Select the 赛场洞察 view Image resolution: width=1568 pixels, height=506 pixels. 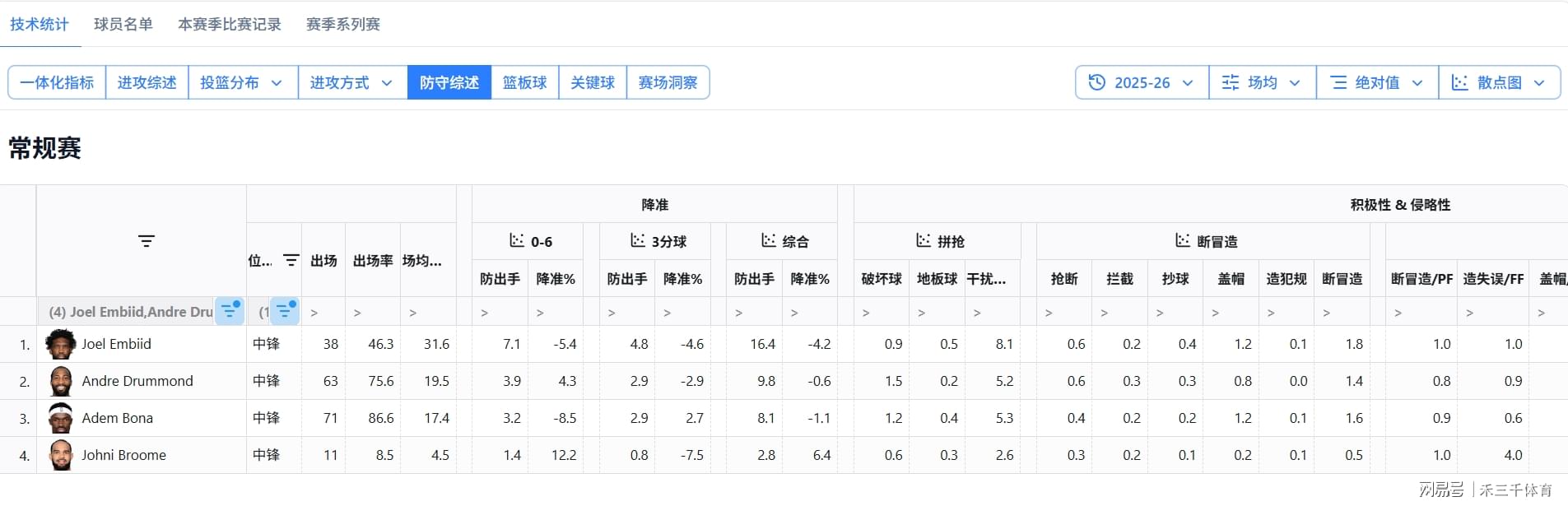[668, 82]
